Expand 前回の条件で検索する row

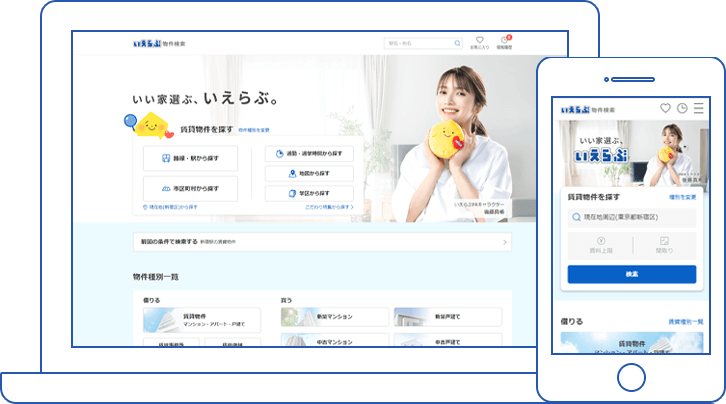[322, 242]
